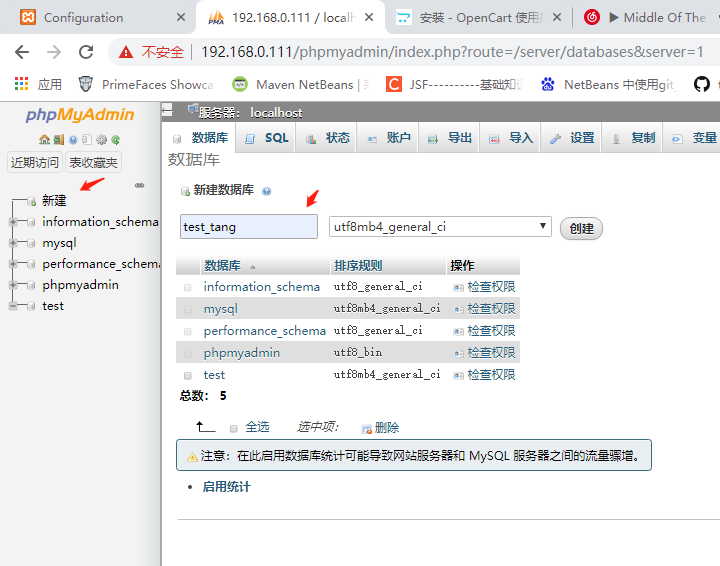
Task: Expand phpmyadmin node in navigation tree
Action: tap(13, 286)
